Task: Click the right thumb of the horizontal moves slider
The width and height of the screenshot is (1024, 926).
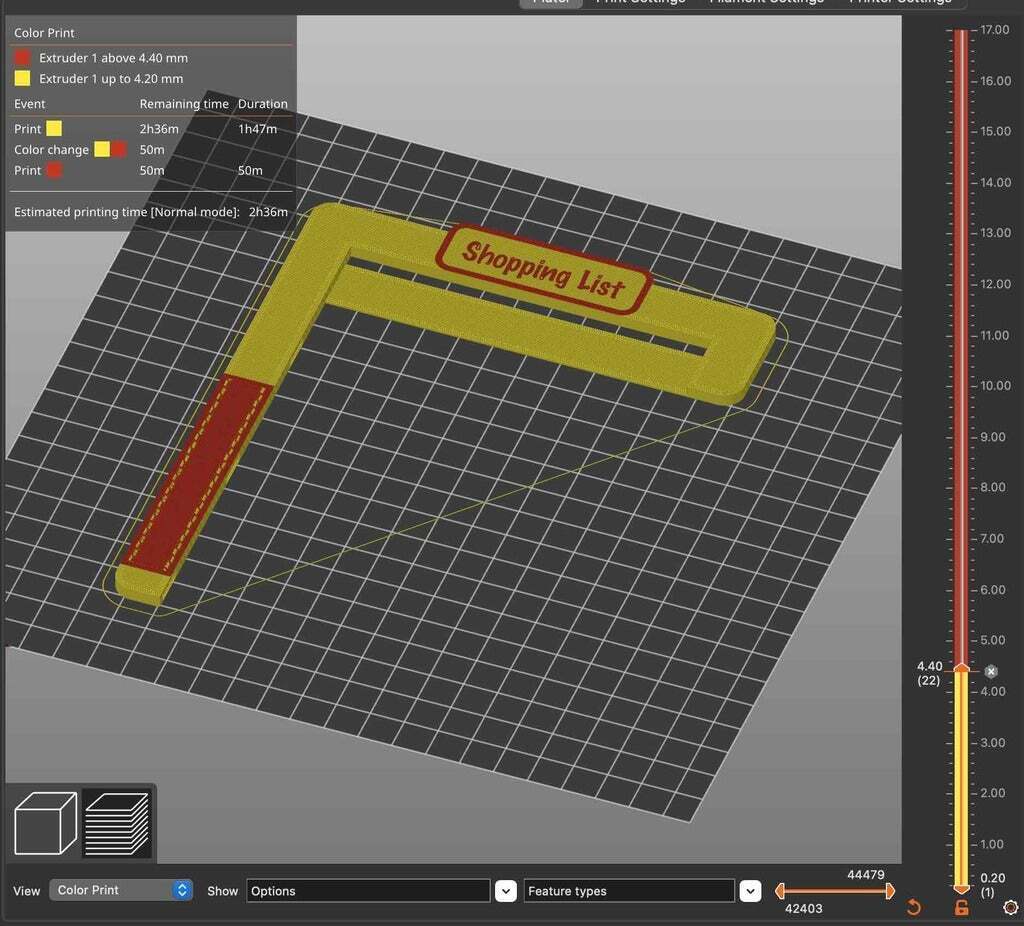Action: pos(889,891)
